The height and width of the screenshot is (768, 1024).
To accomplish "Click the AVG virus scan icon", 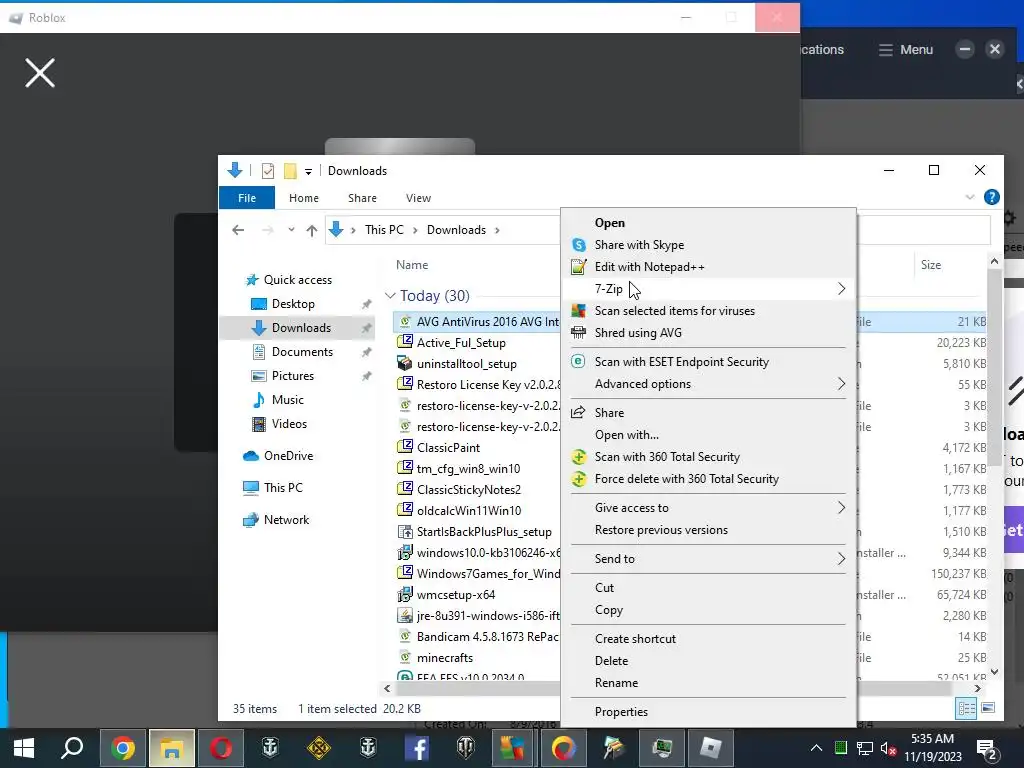I will pos(579,311).
